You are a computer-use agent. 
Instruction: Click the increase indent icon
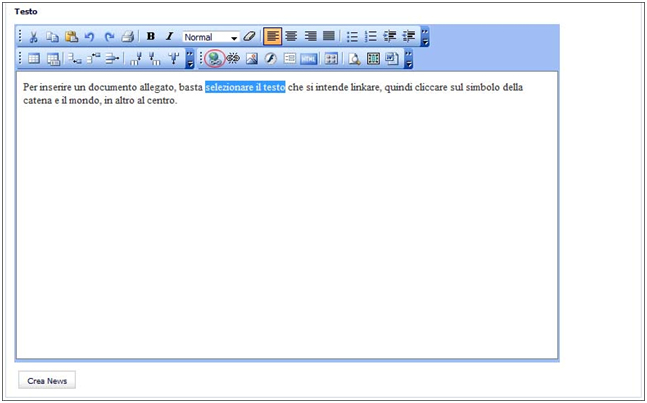[409, 36]
